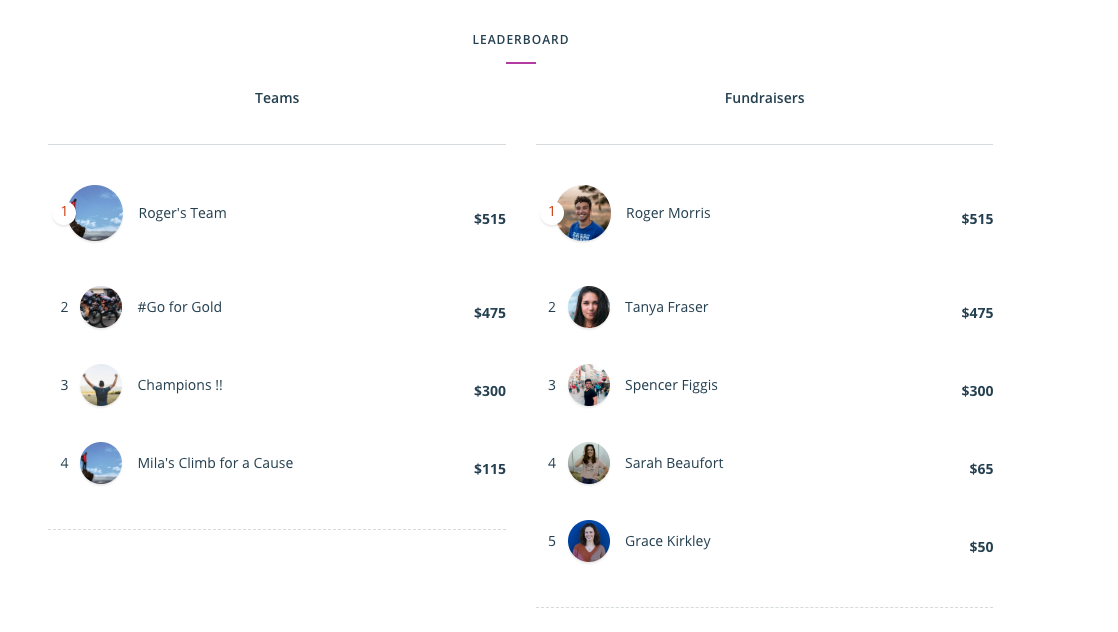Click Roger Morris profile photo
The height and width of the screenshot is (632, 1118).
583,213
